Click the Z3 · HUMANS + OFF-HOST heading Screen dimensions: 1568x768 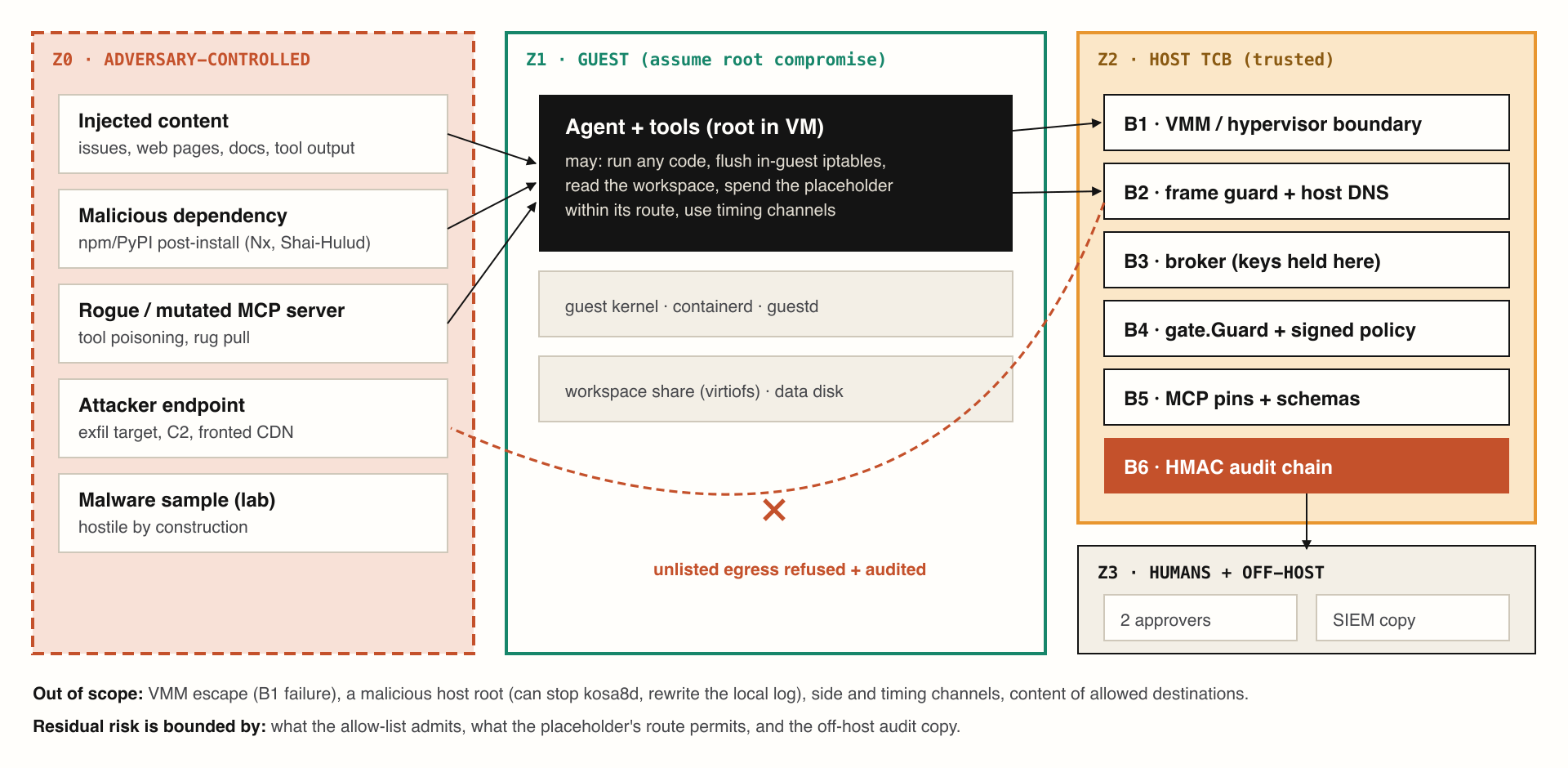click(x=1211, y=573)
